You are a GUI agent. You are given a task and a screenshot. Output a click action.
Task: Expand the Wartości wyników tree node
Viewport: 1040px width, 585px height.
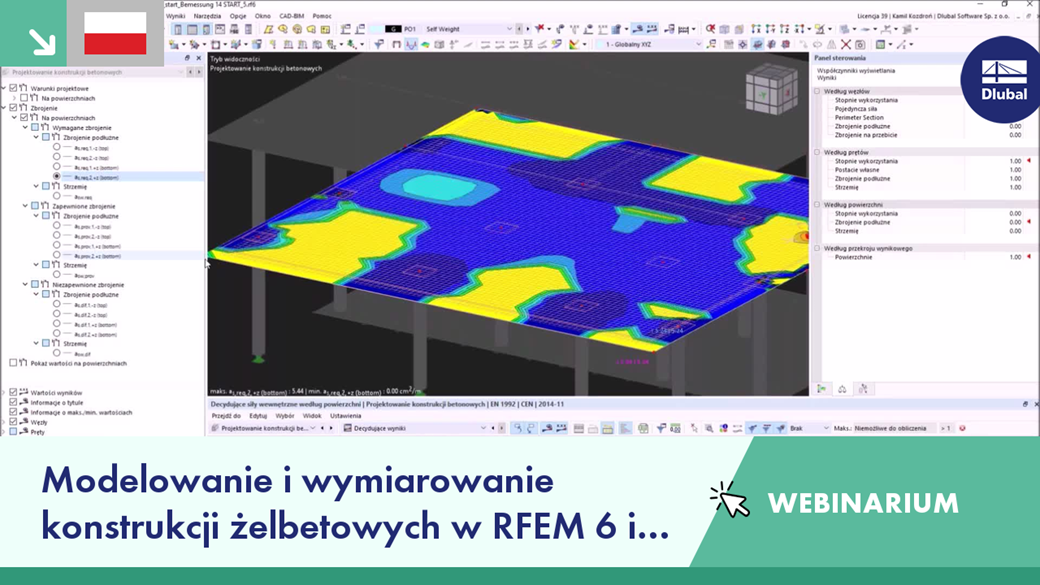point(4,392)
